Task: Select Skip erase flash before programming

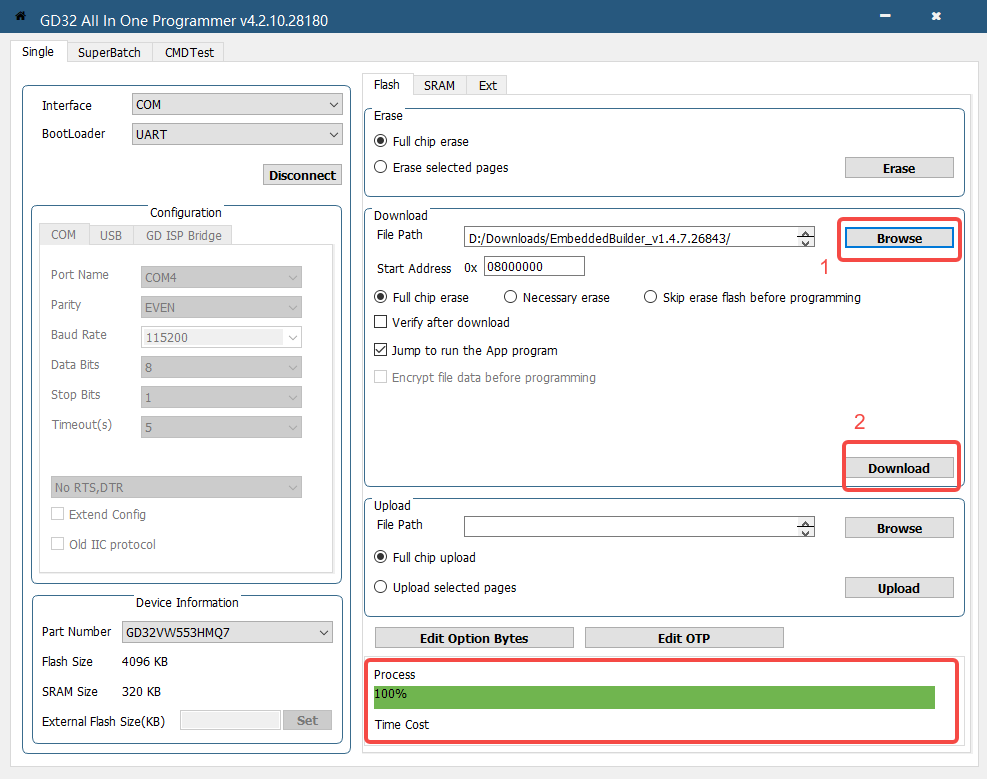Action: point(651,297)
